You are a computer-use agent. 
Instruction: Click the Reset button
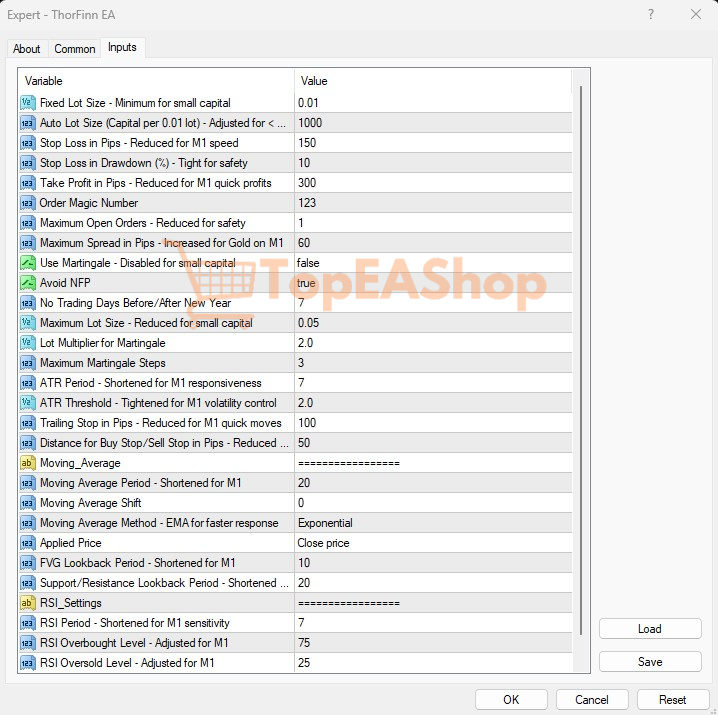tap(673, 700)
